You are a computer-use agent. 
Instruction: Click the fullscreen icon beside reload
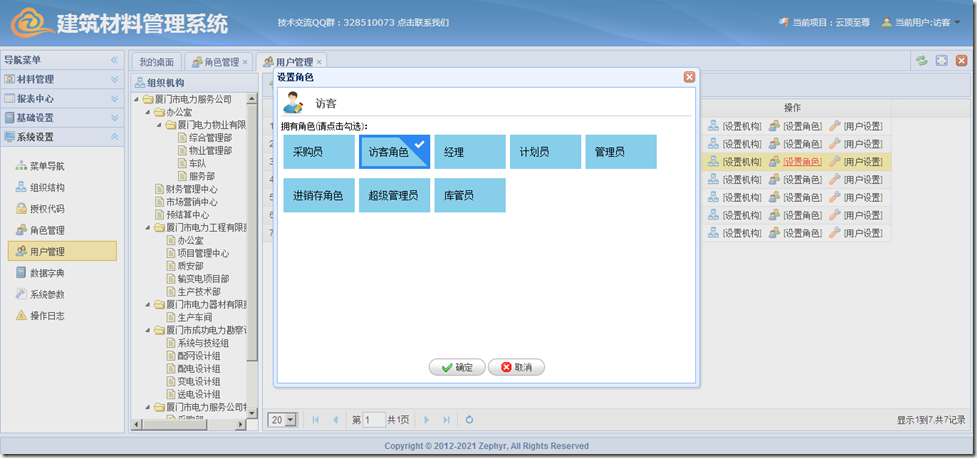[941, 61]
